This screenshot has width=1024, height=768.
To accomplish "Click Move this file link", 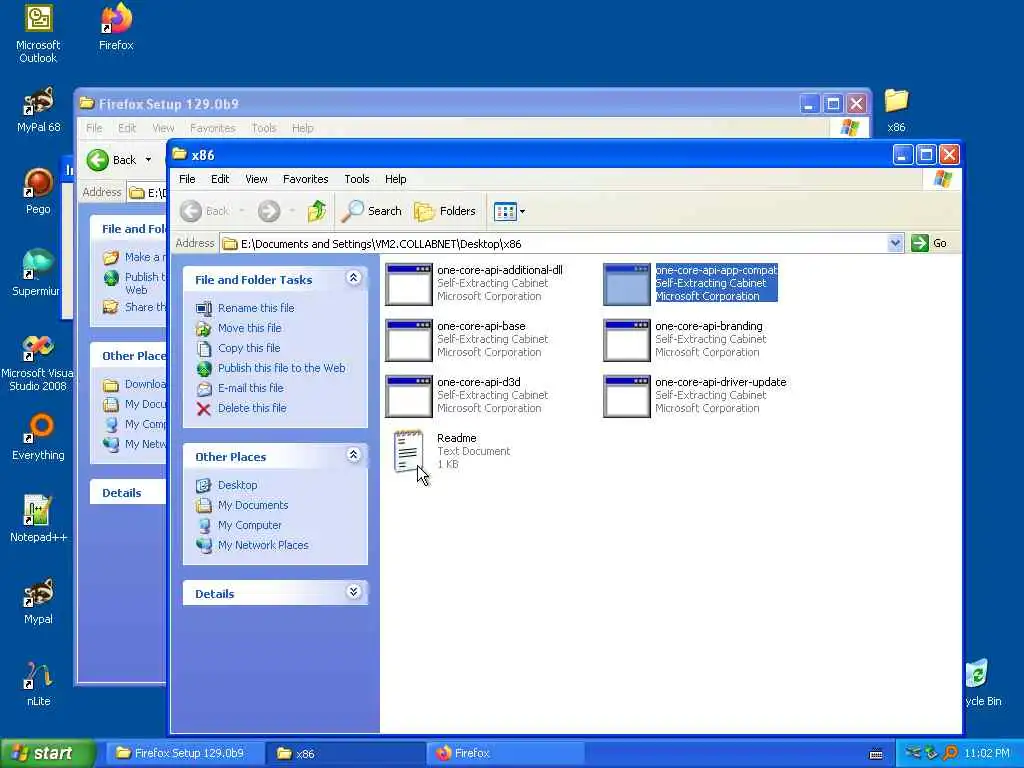I will (249, 328).
